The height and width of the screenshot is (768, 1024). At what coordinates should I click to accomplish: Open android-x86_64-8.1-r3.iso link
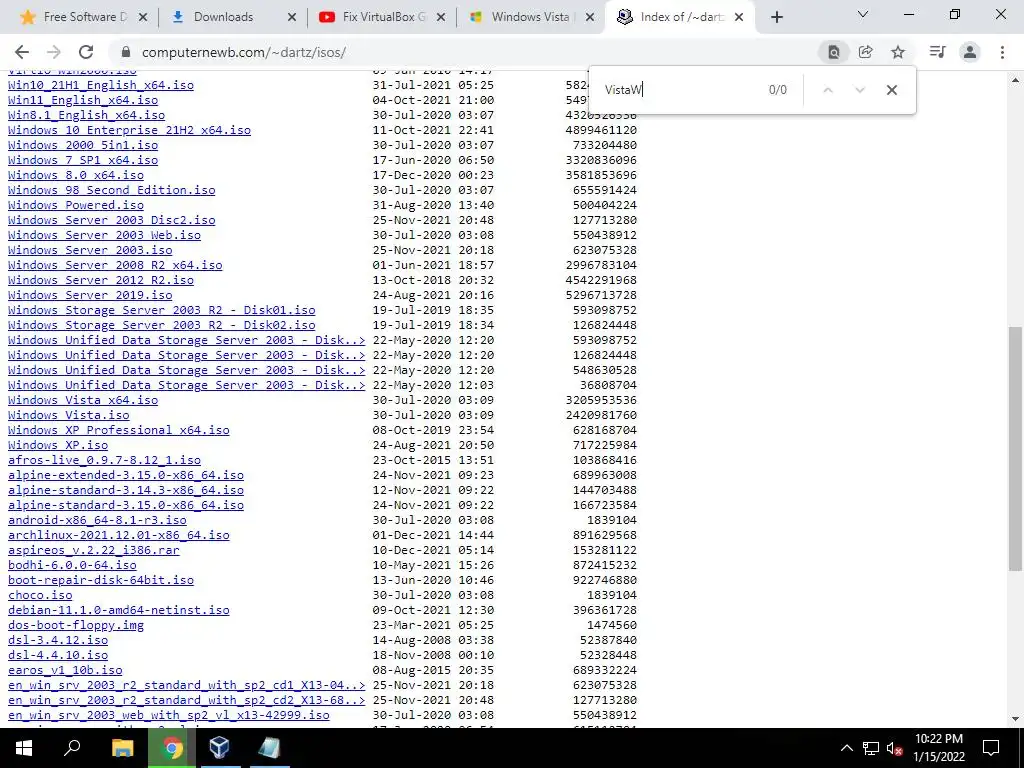click(x=97, y=520)
